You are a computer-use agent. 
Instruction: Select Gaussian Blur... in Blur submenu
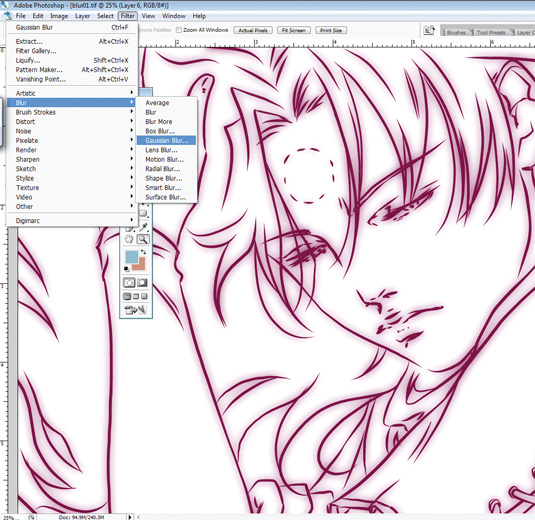[x=166, y=141]
